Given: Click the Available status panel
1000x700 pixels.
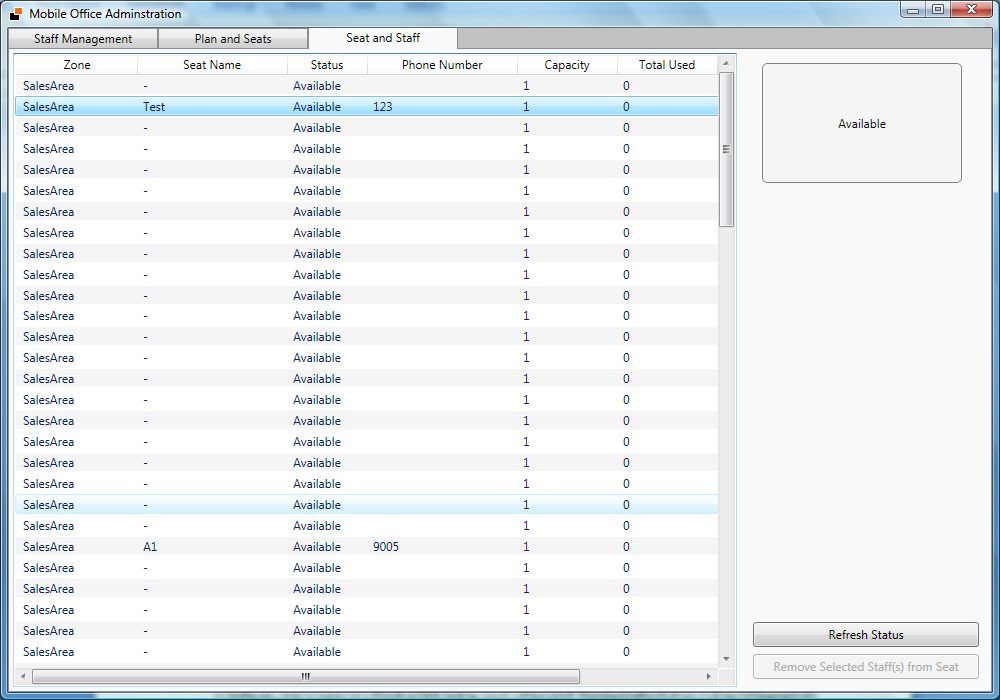Looking at the screenshot, I should click(861, 124).
